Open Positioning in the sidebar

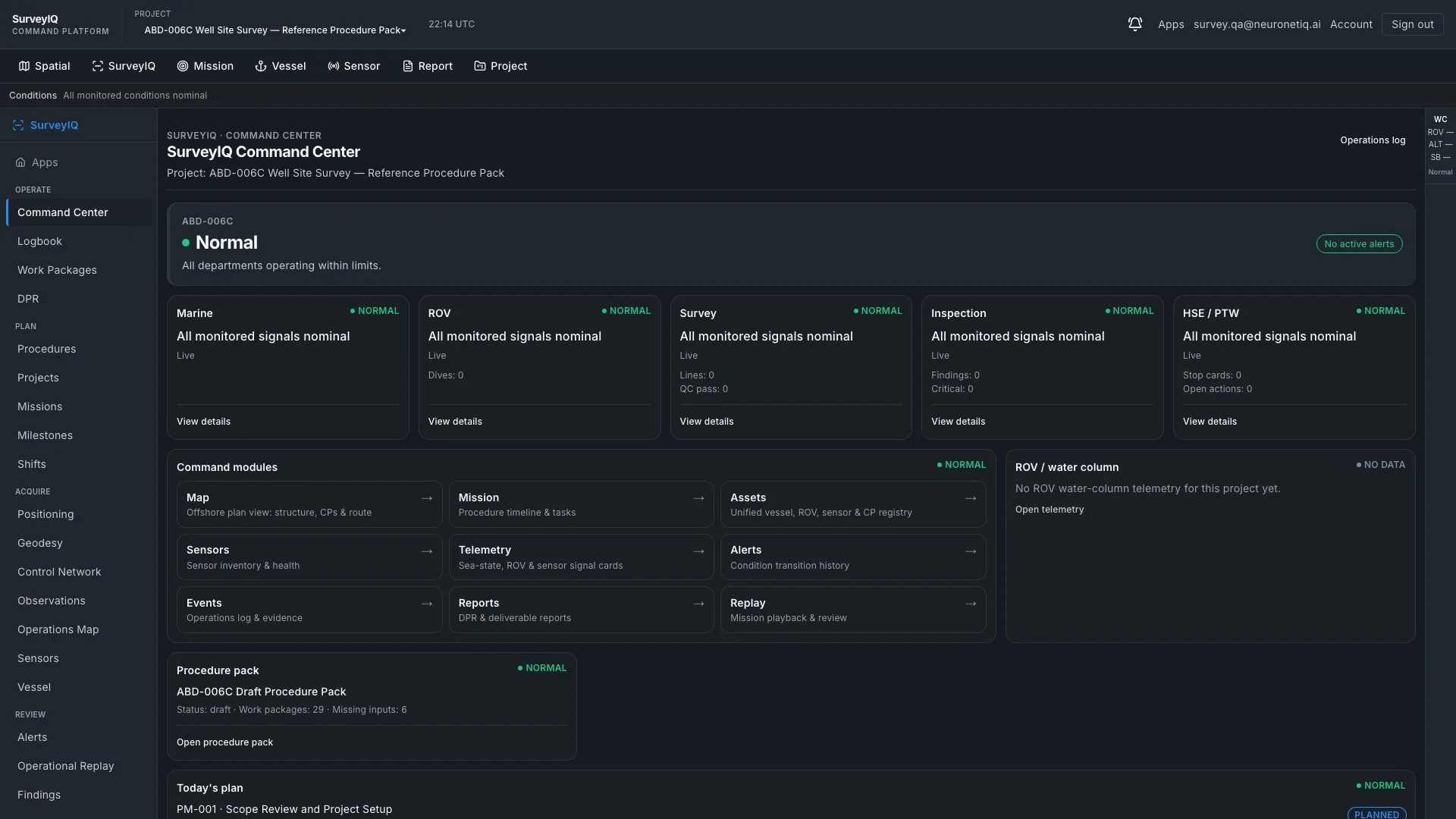pos(79,514)
